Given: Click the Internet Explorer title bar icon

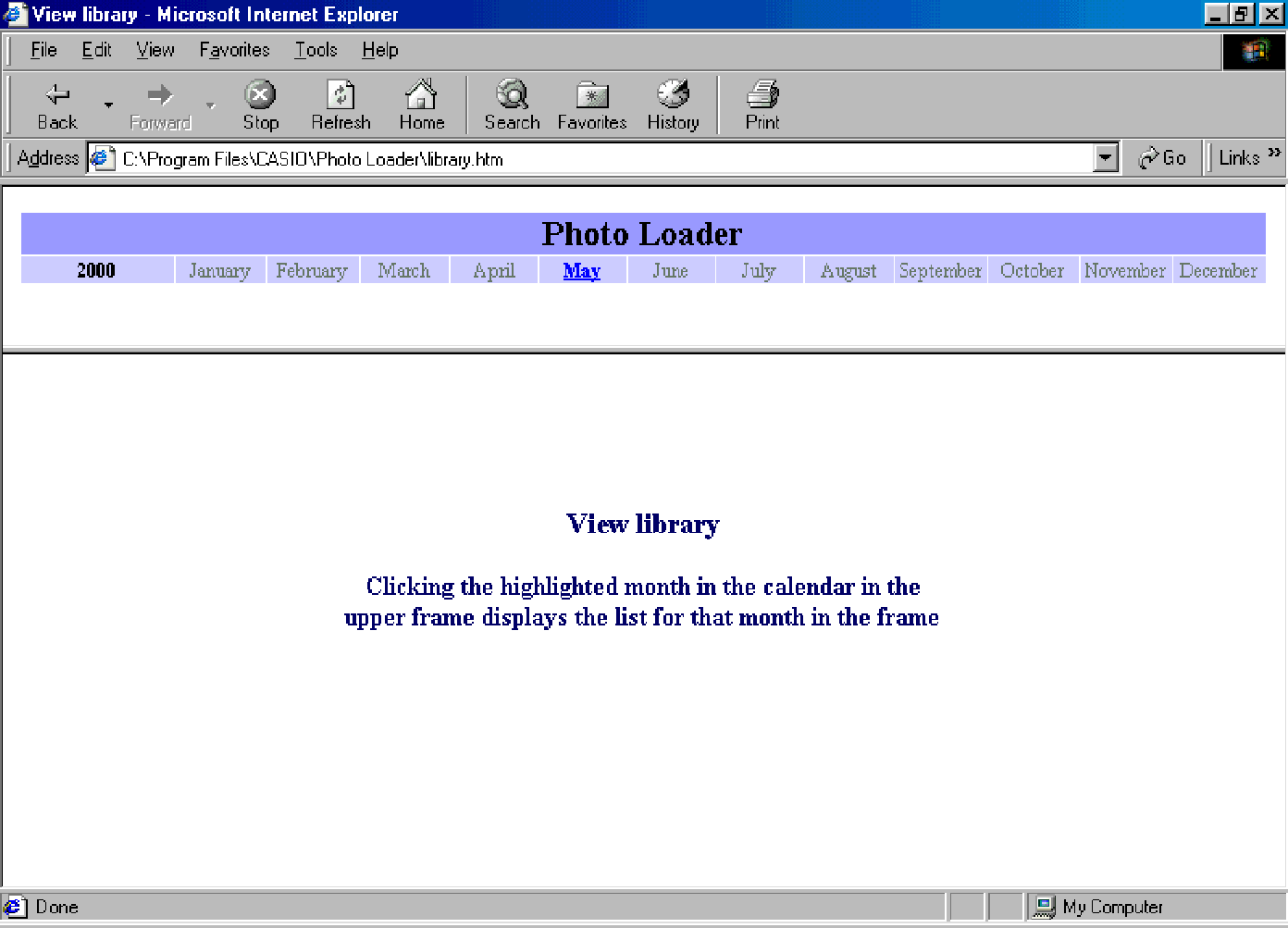Looking at the screenshot, I should click(x=15, y=14).
